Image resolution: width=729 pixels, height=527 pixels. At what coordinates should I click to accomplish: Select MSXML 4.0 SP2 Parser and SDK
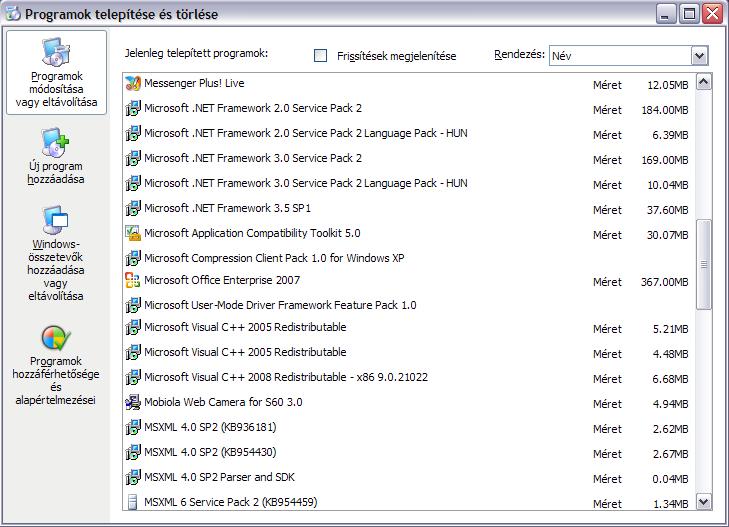coord(409,478)
